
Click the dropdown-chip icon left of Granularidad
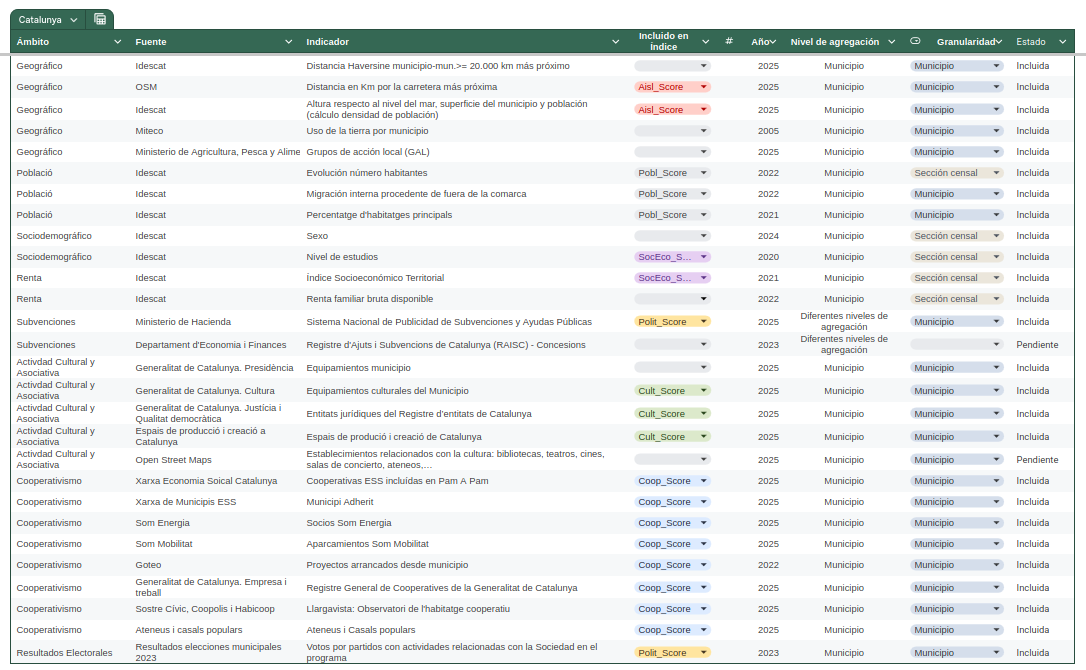coord(915,42)
